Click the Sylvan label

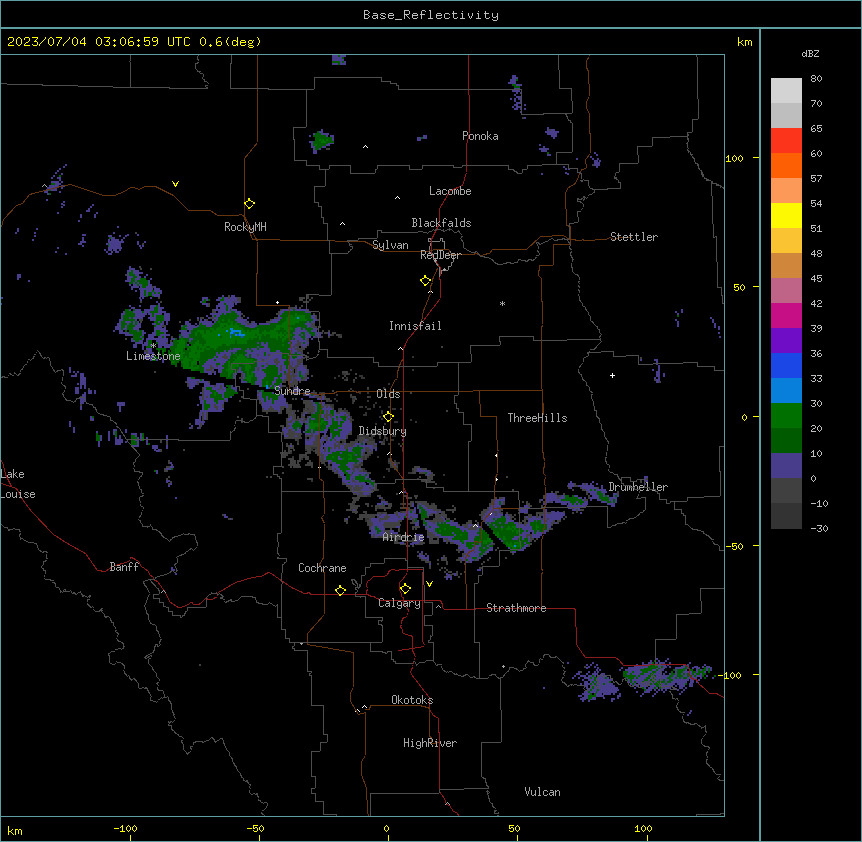point(390,245)
